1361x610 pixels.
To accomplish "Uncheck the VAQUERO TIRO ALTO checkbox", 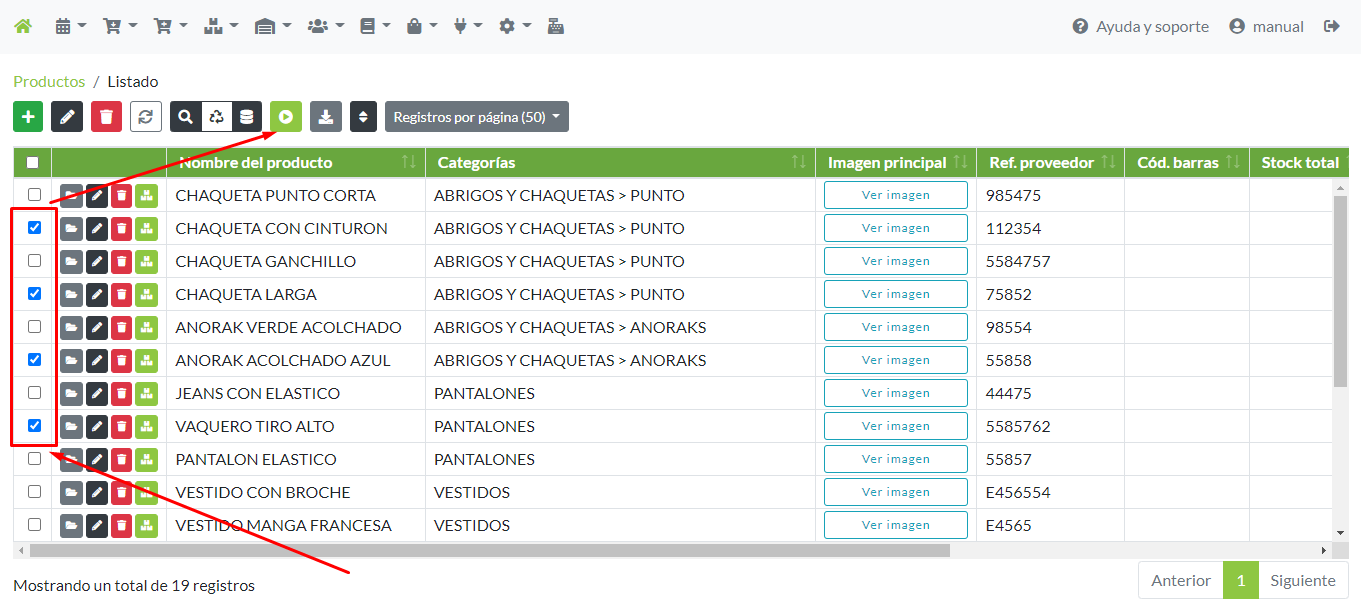I will 34,426.
